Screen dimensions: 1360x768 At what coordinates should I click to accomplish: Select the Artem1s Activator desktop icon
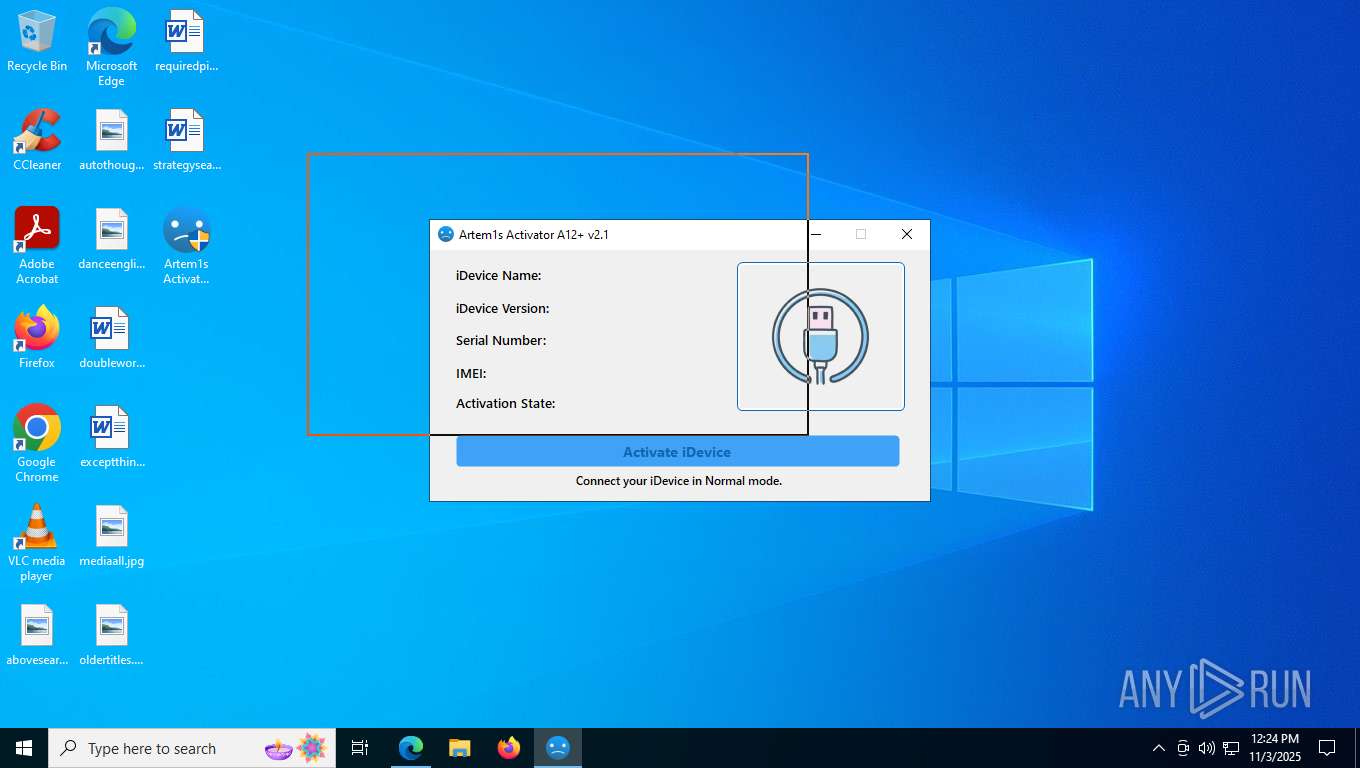[x=186, y=246]
